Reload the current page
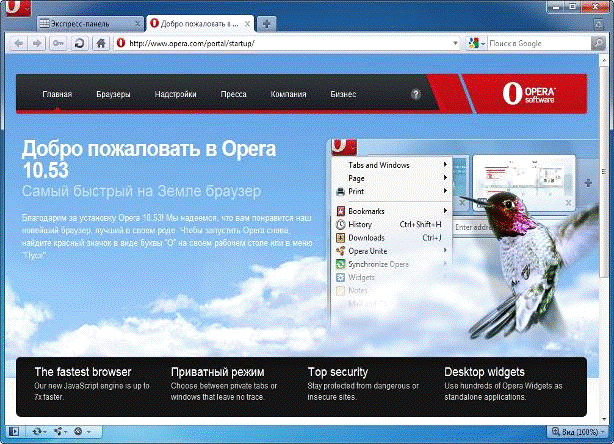This screenshot has height=444, width=614. [78, 44]
